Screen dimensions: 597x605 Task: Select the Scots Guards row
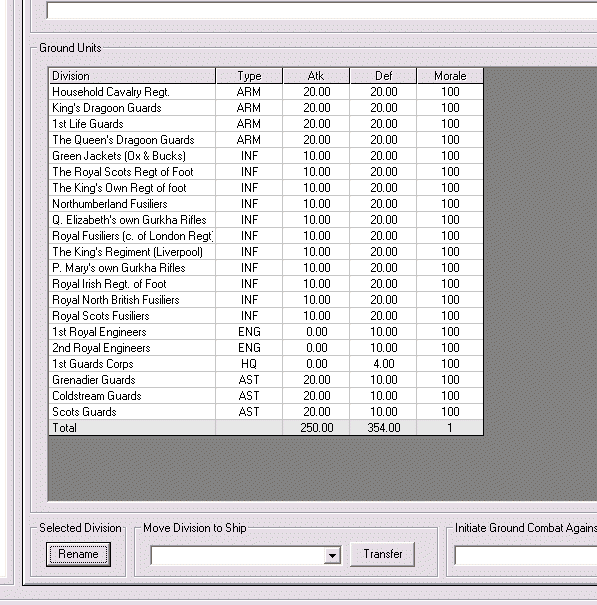tap(266, 412)
